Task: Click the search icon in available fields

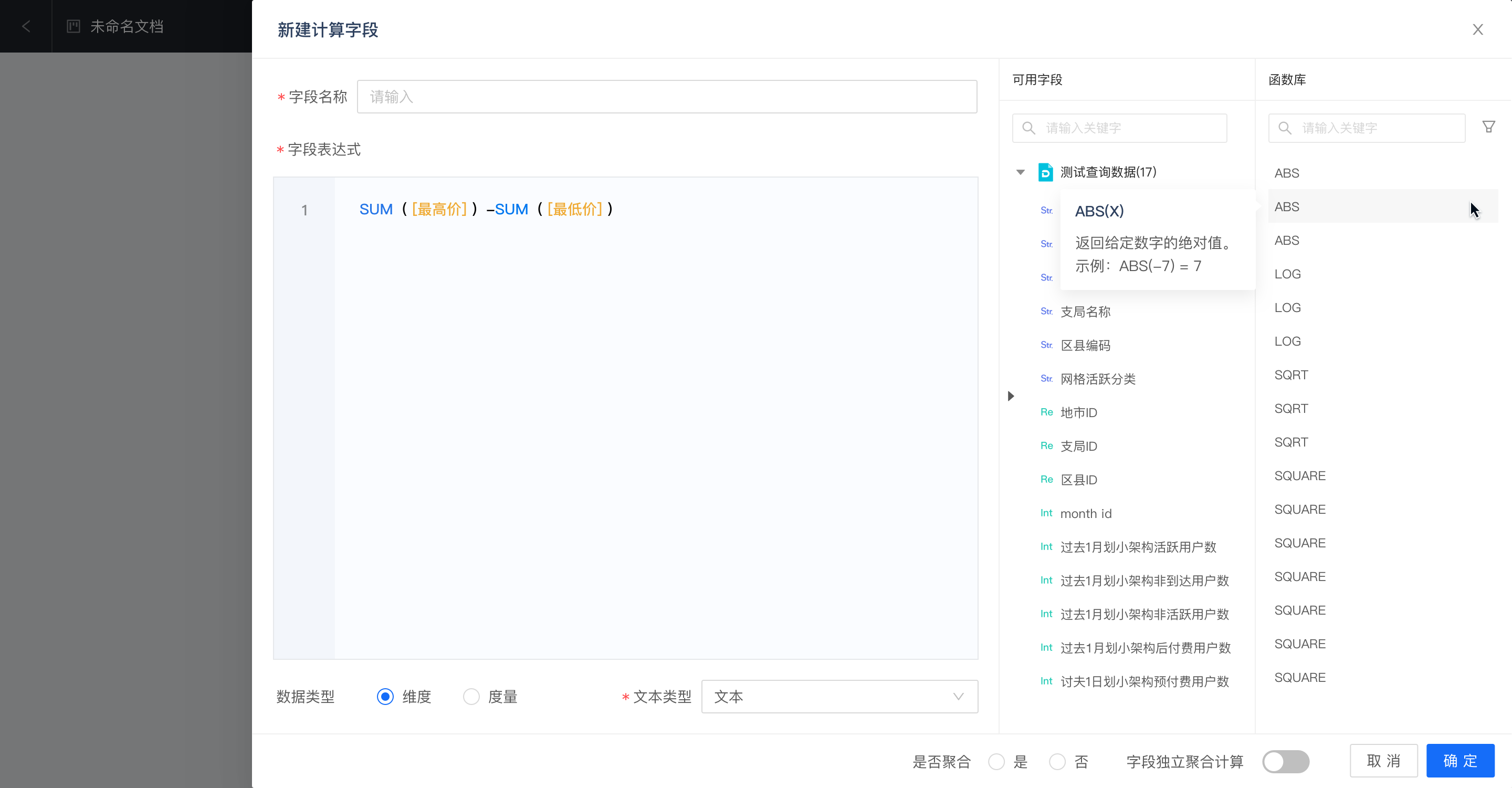Action: [x=1028, y=128]
